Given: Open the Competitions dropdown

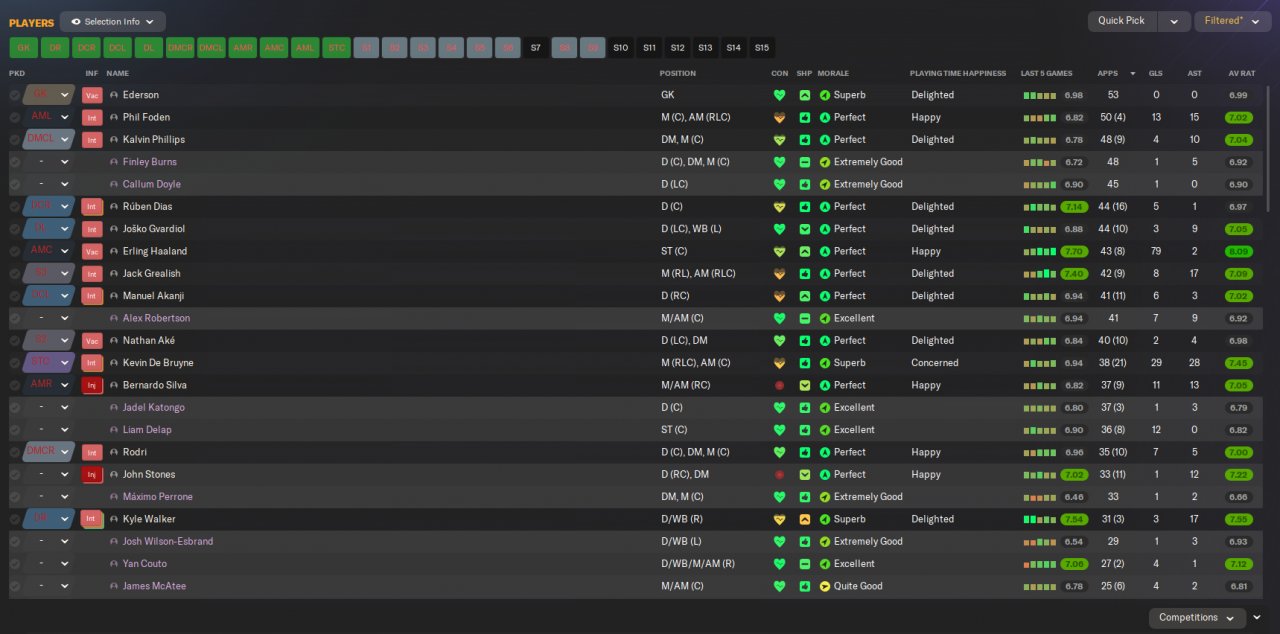Looking at the screenshot, I should 1197,618.
